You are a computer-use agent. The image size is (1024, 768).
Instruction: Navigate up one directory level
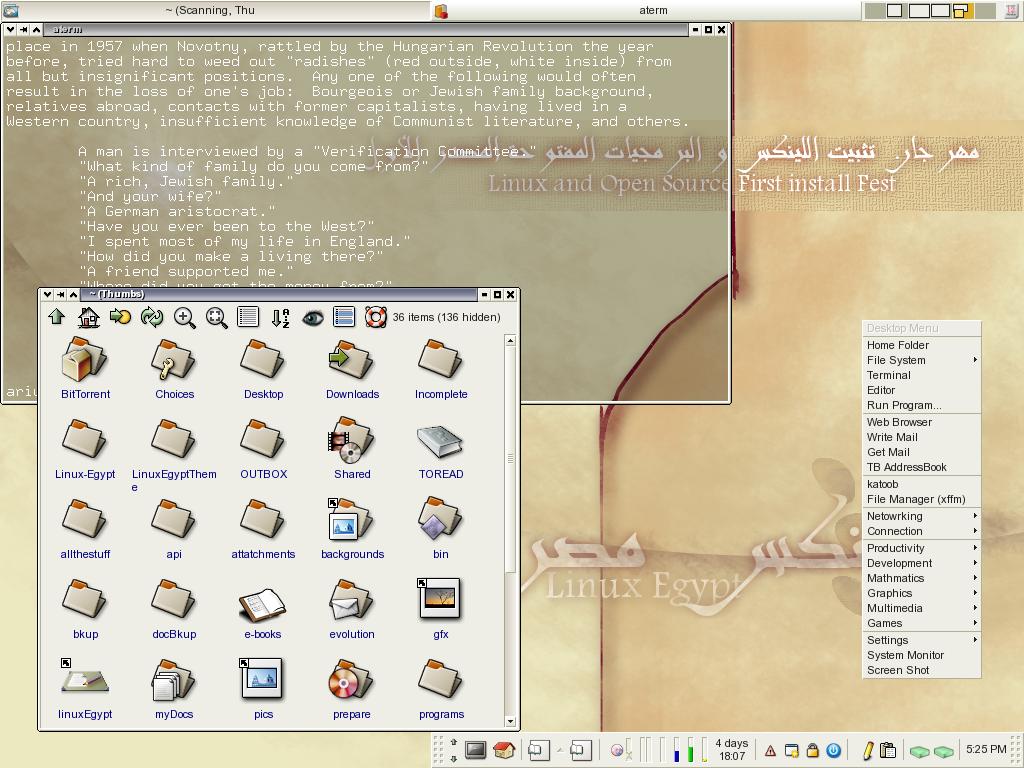coord(56,317)
